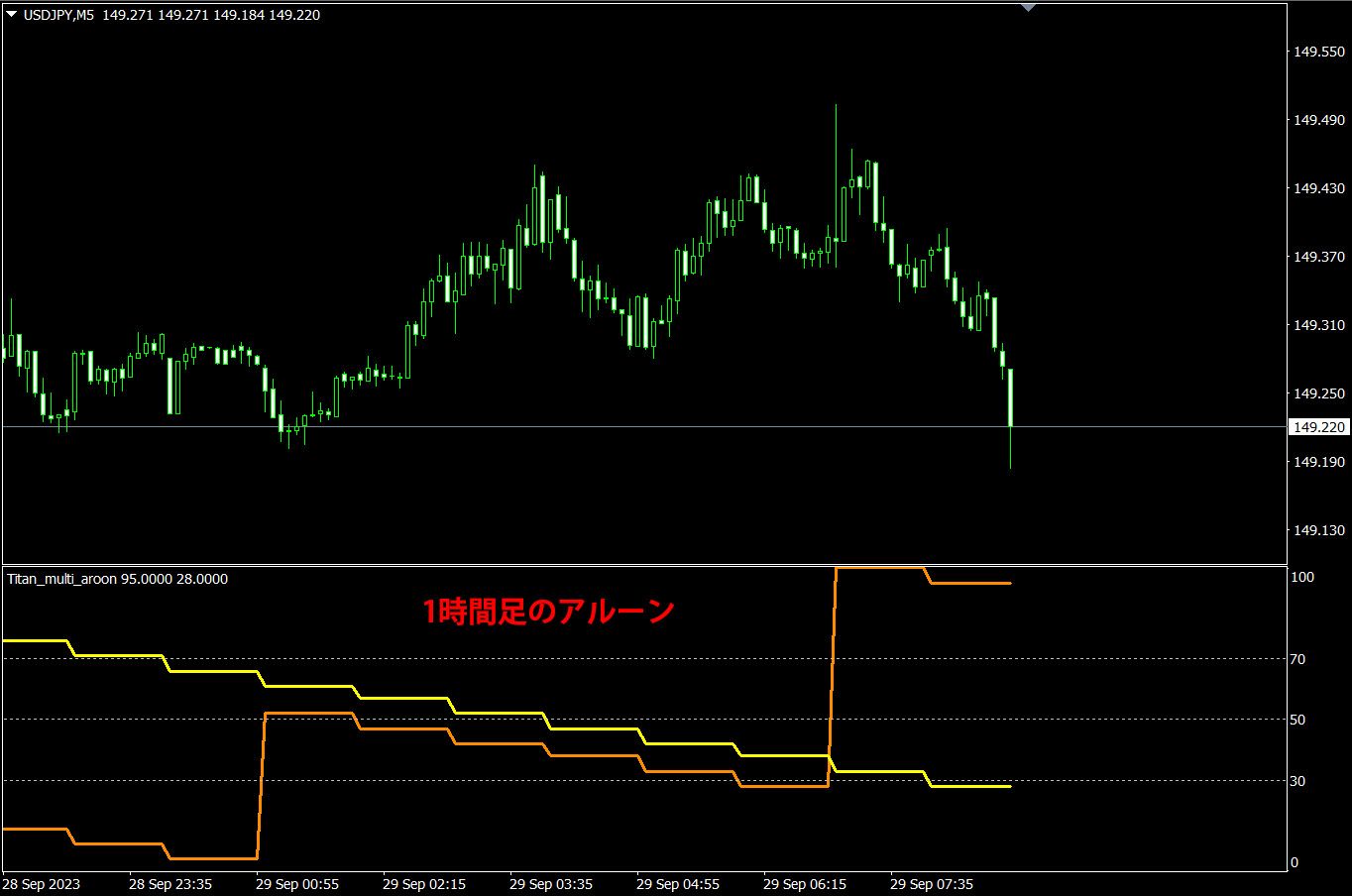
Task: Click the current price label 149.220
Action: [x=1319, y=427]
